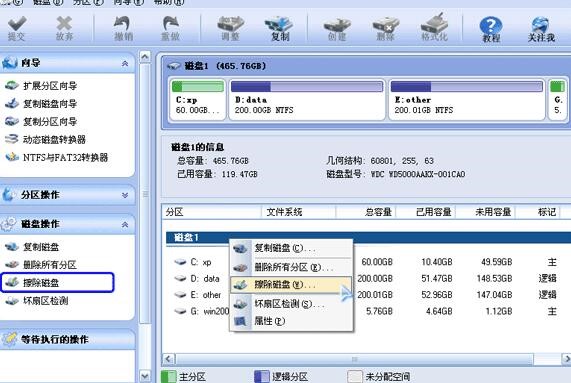Viewport: 571px width, 383px height.
Task: Expand the 分区操作 panel chevron
Action: (x=125, y=196)
